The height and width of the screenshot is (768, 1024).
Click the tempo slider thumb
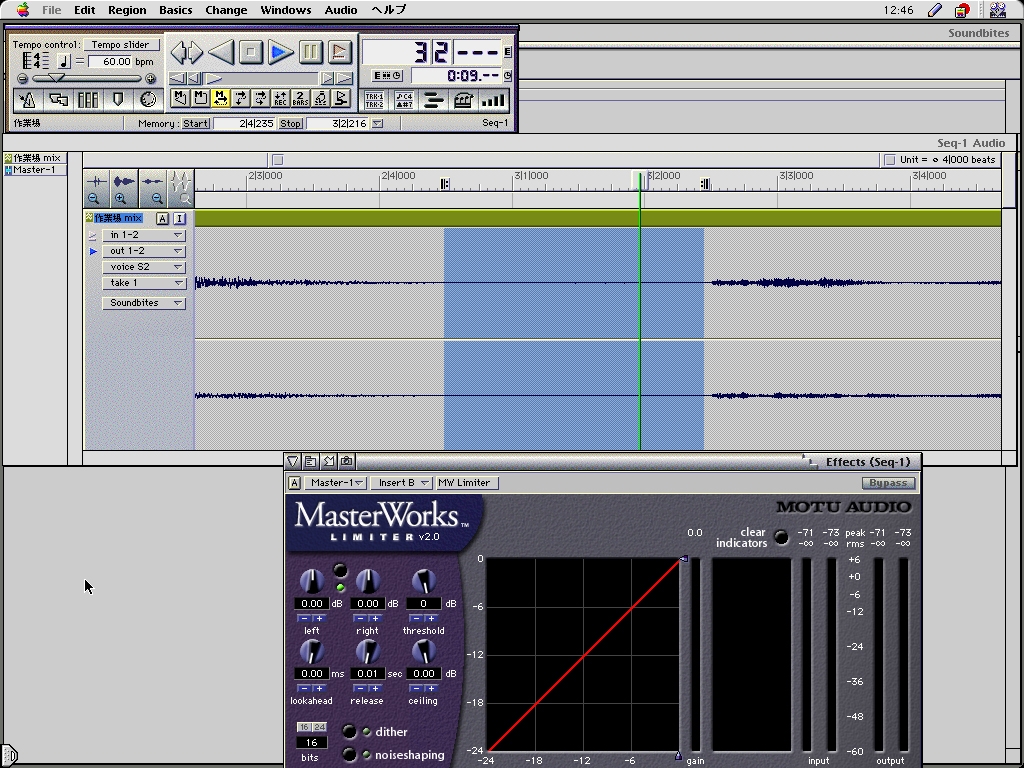57,78
